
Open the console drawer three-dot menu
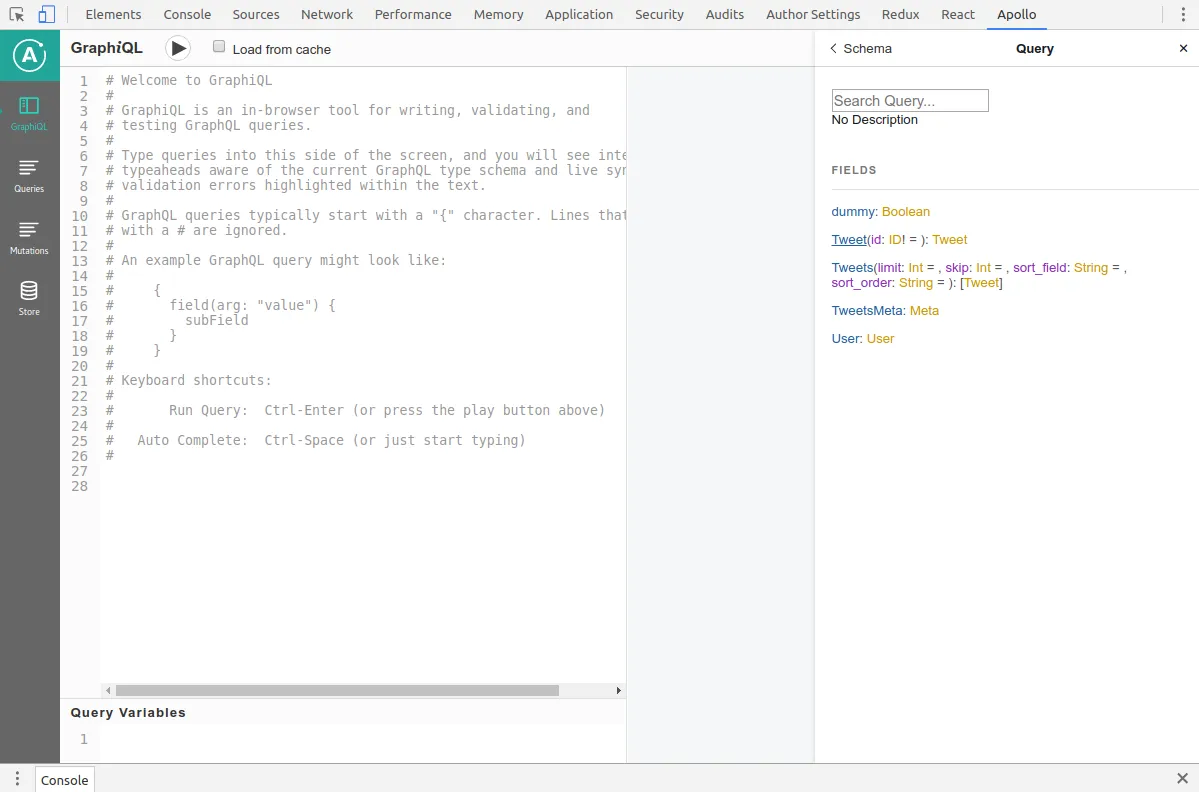click(x=17, y=779)
